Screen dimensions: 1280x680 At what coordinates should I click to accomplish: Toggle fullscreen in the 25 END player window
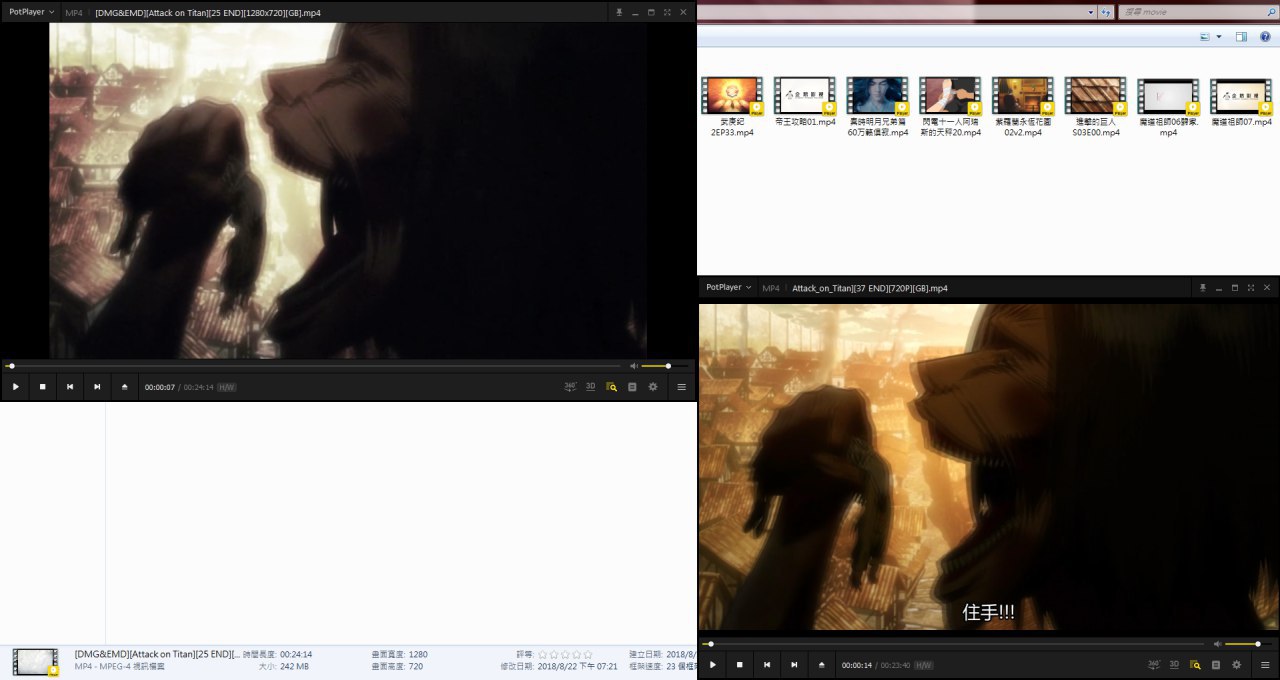[667, 12]
